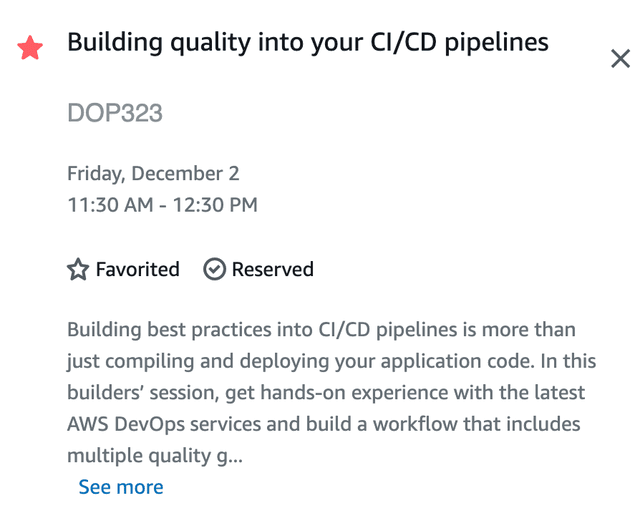This screenshot has height=505, width=640.
Task: Click the 11:30 AM - 12:30 PM time
Action: pyautogui.click(x=162, y=205)
